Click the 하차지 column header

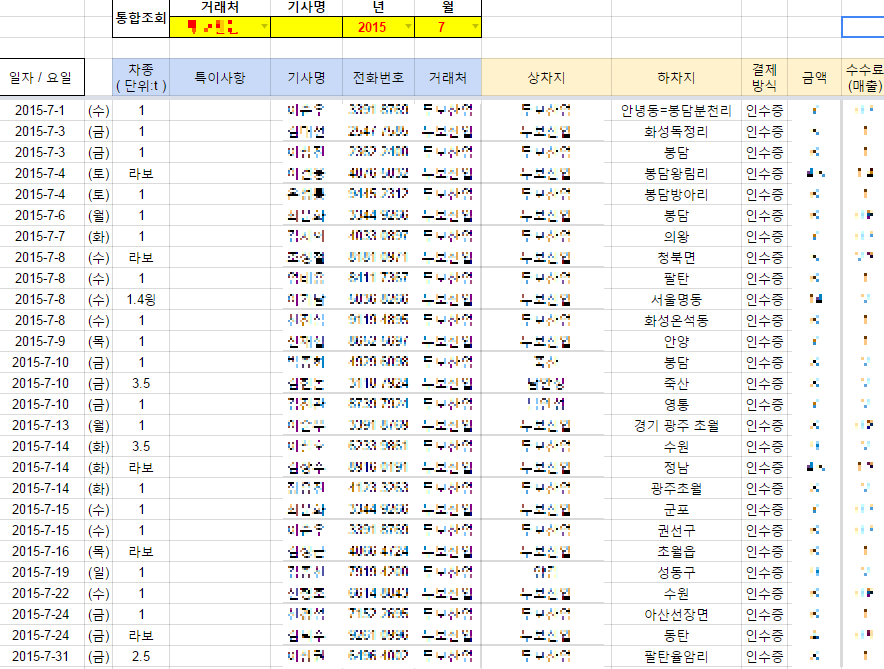[x=676, y=77]
